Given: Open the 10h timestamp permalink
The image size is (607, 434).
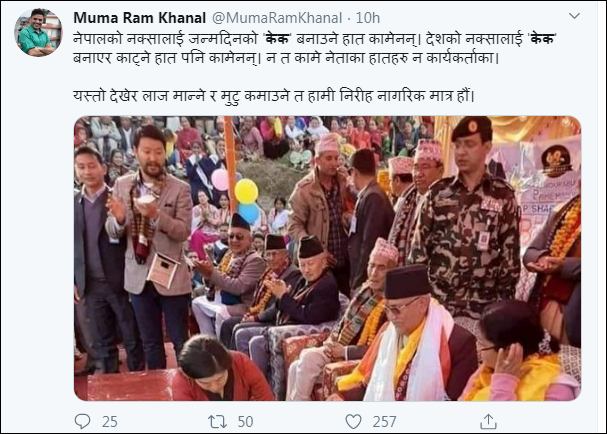Looking at the screenshot, I should (368, 18).
